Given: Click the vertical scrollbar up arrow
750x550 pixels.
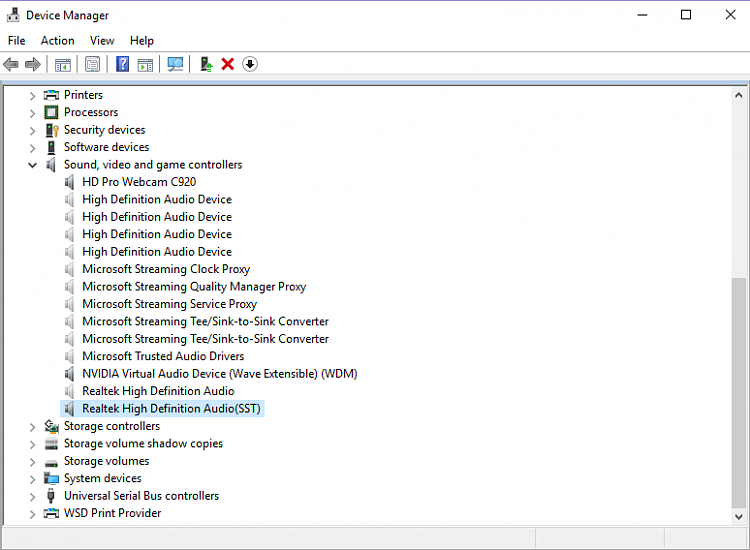Looking at the screenshot, I should click(x=739, y=93).
